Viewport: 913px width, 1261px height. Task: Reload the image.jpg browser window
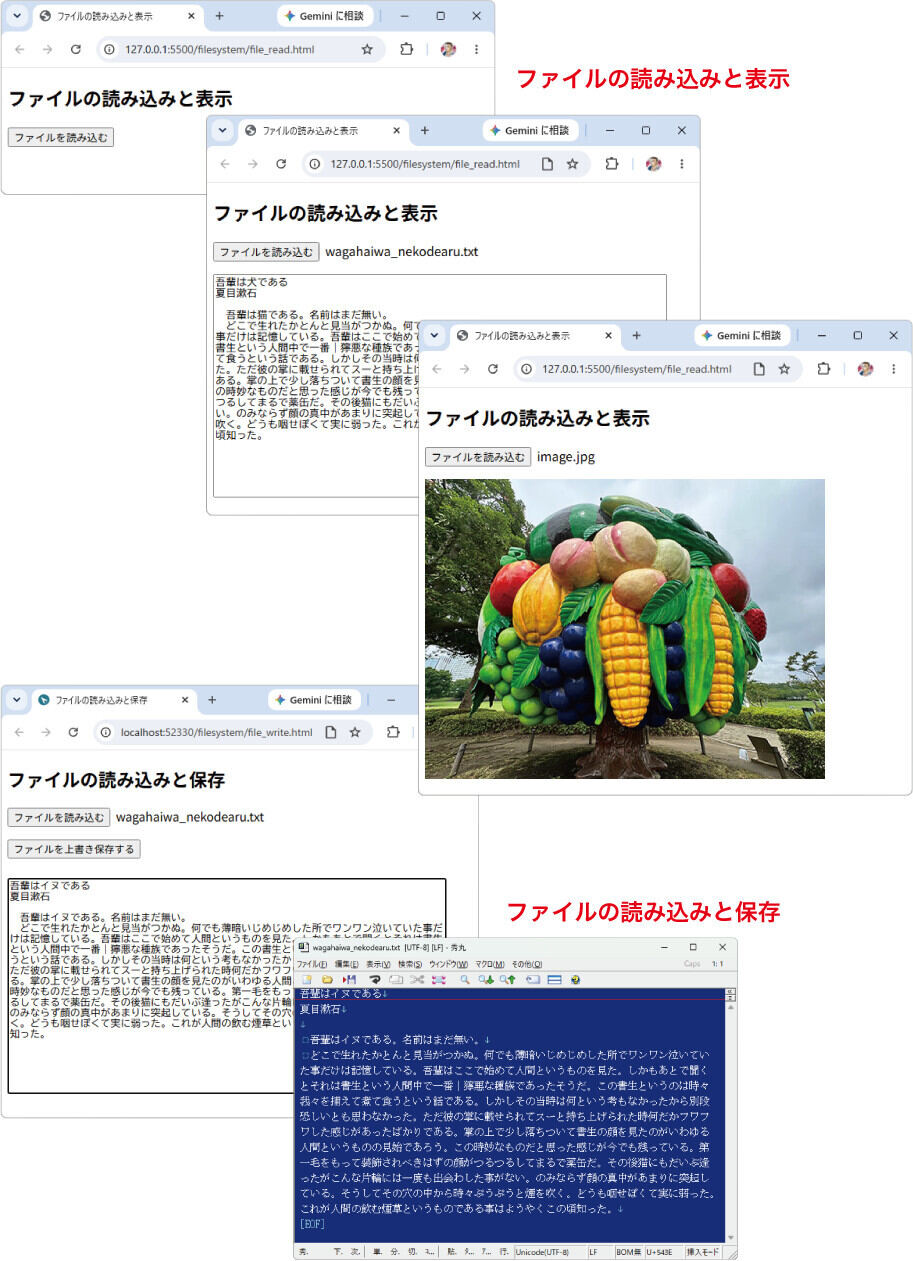click(493, 369)
